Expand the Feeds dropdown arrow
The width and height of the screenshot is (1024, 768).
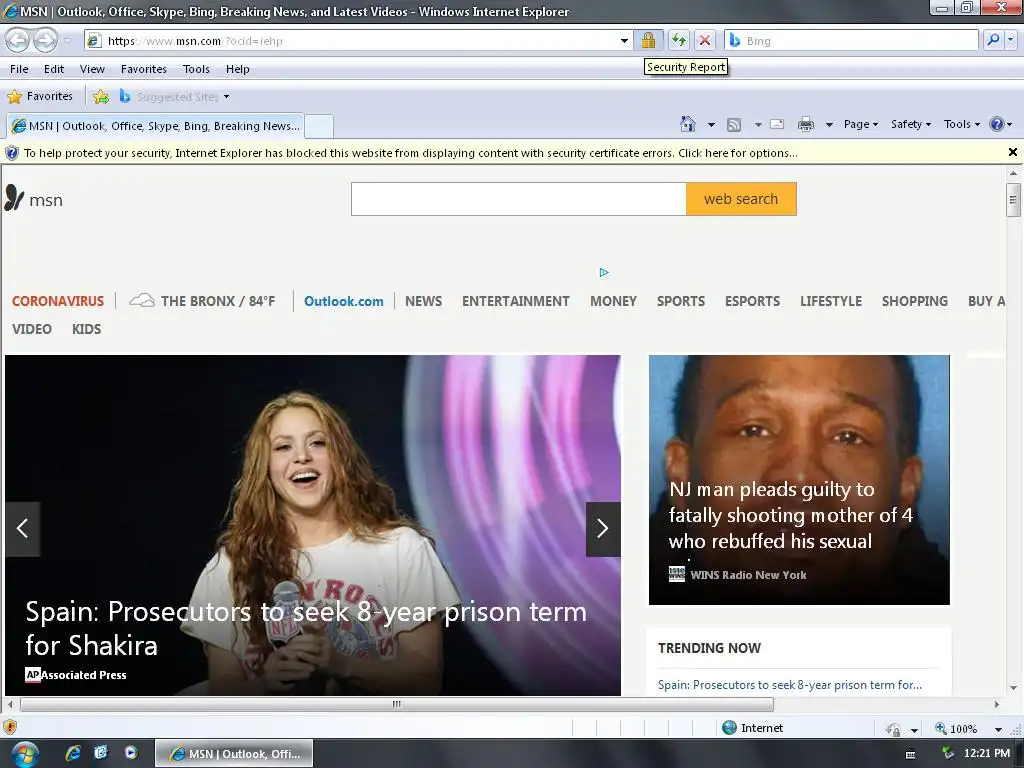coord(758,125)
